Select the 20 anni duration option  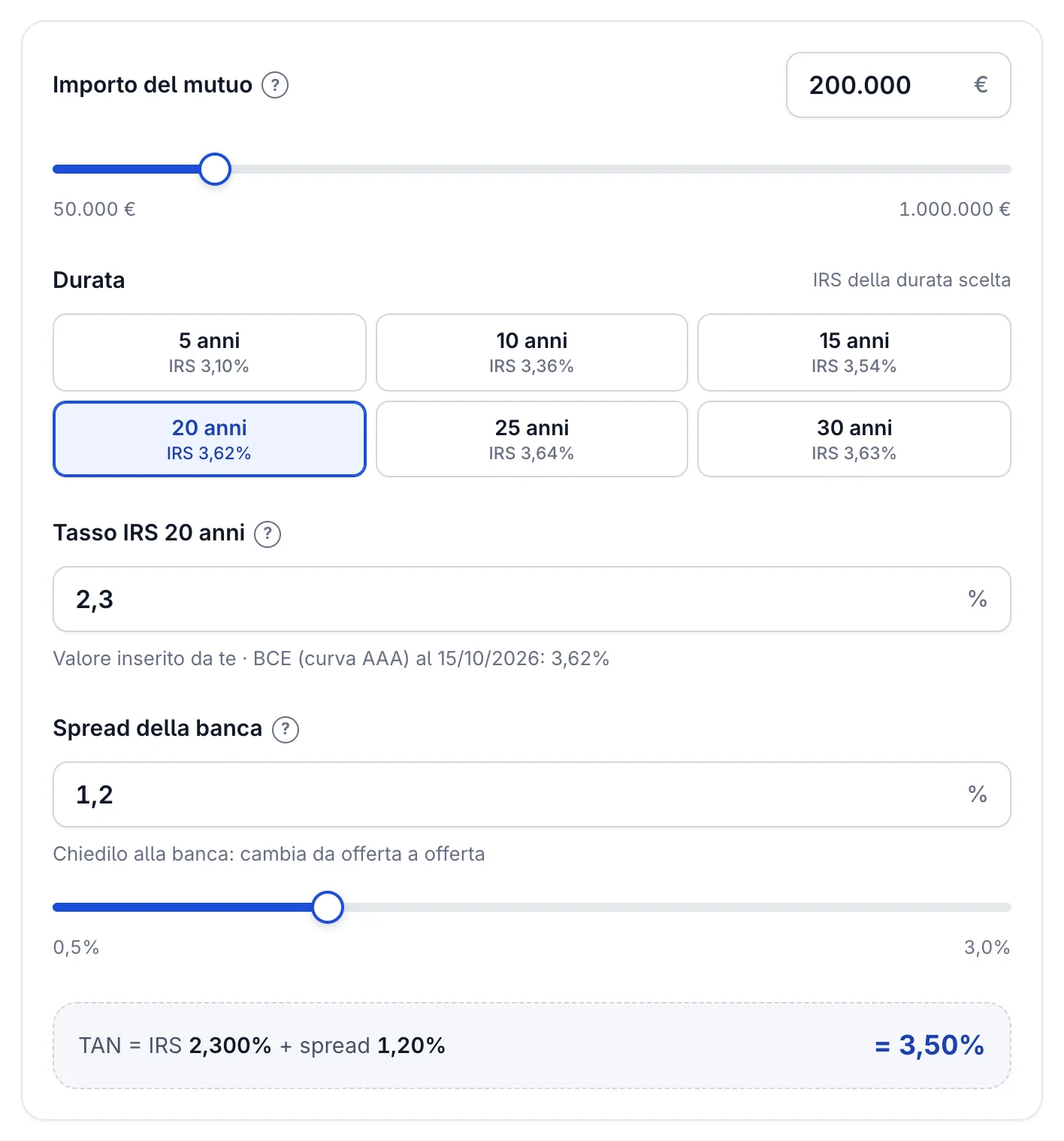pyautogui.click(x=210, y=439)
